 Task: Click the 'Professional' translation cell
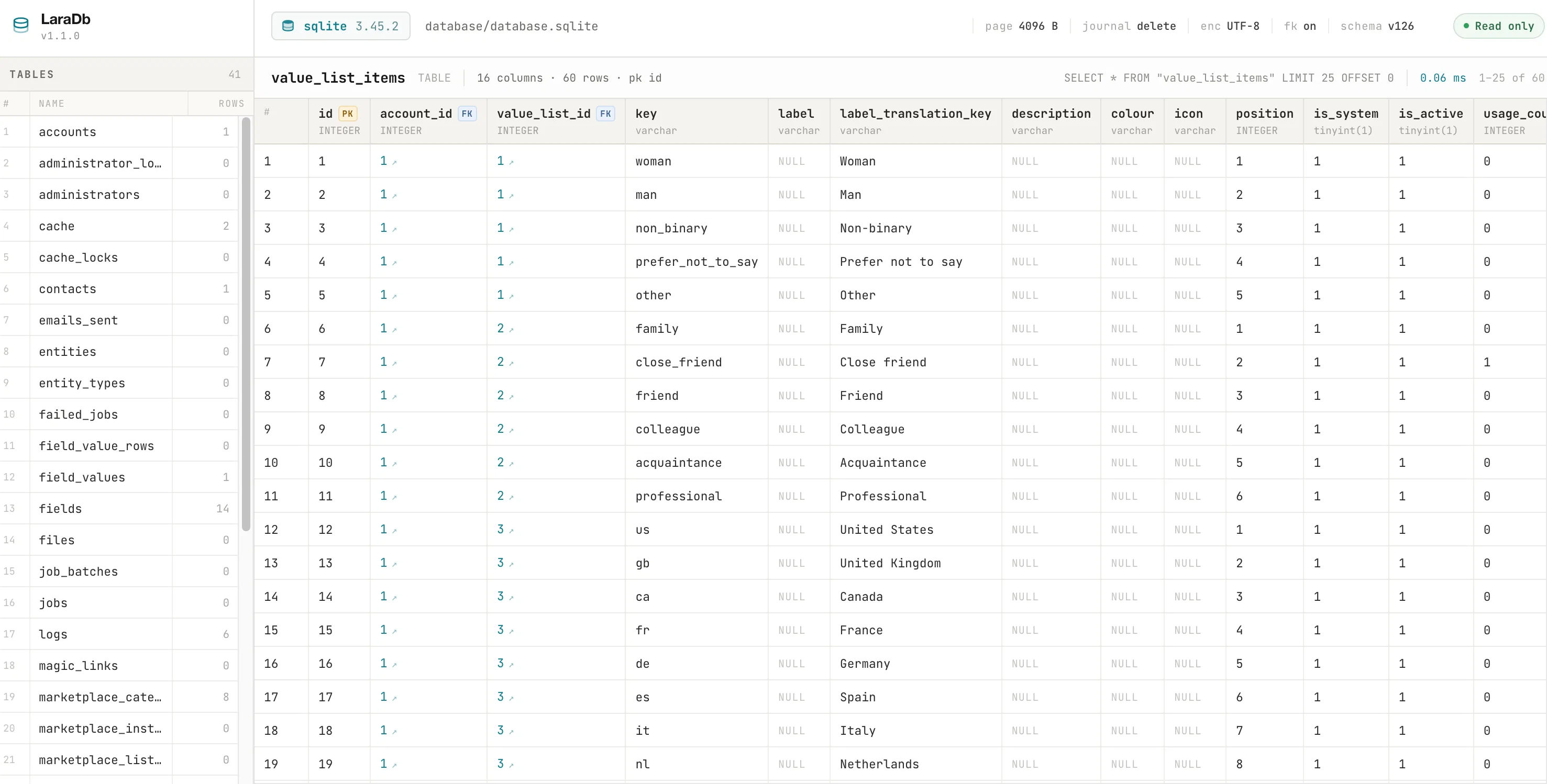[x=915, y=497]
